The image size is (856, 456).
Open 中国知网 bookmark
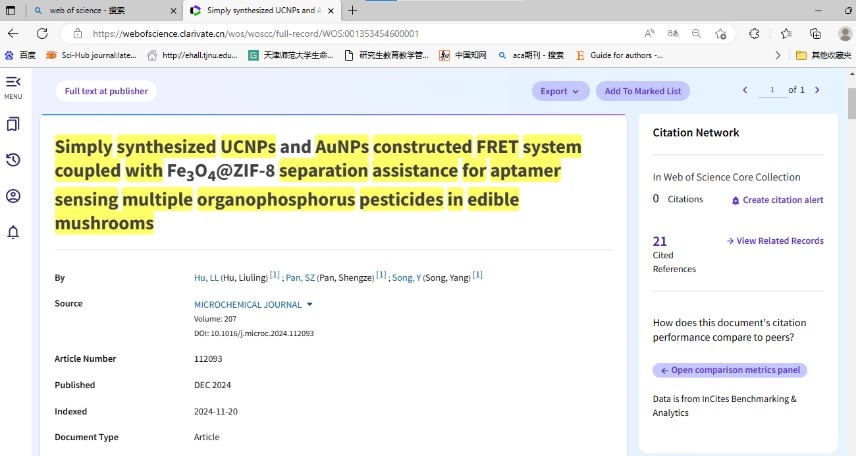[x=463, y=55]
